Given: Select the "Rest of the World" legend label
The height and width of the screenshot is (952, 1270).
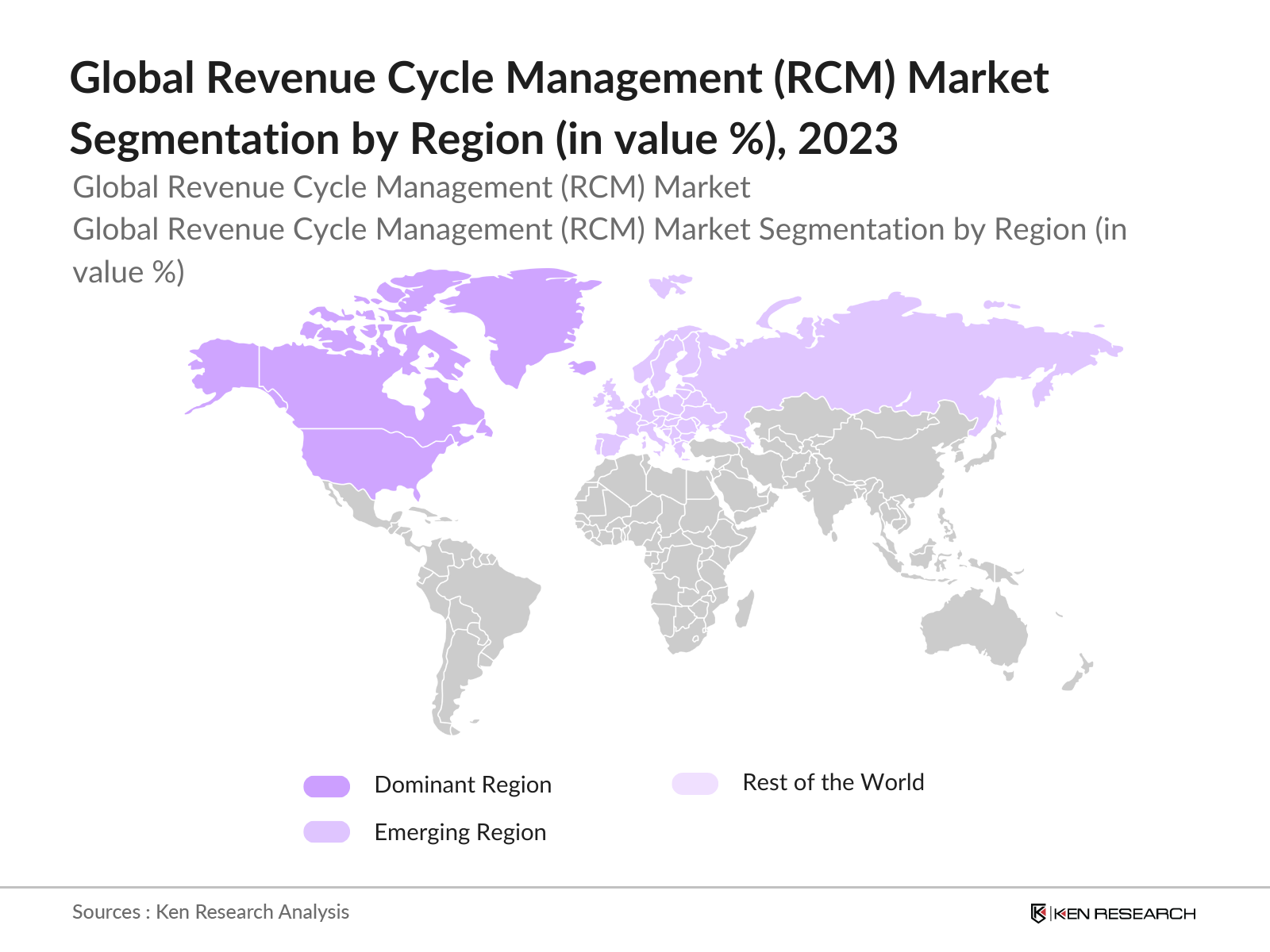Looking at the screenshot, I should click(x=833, y=782).
